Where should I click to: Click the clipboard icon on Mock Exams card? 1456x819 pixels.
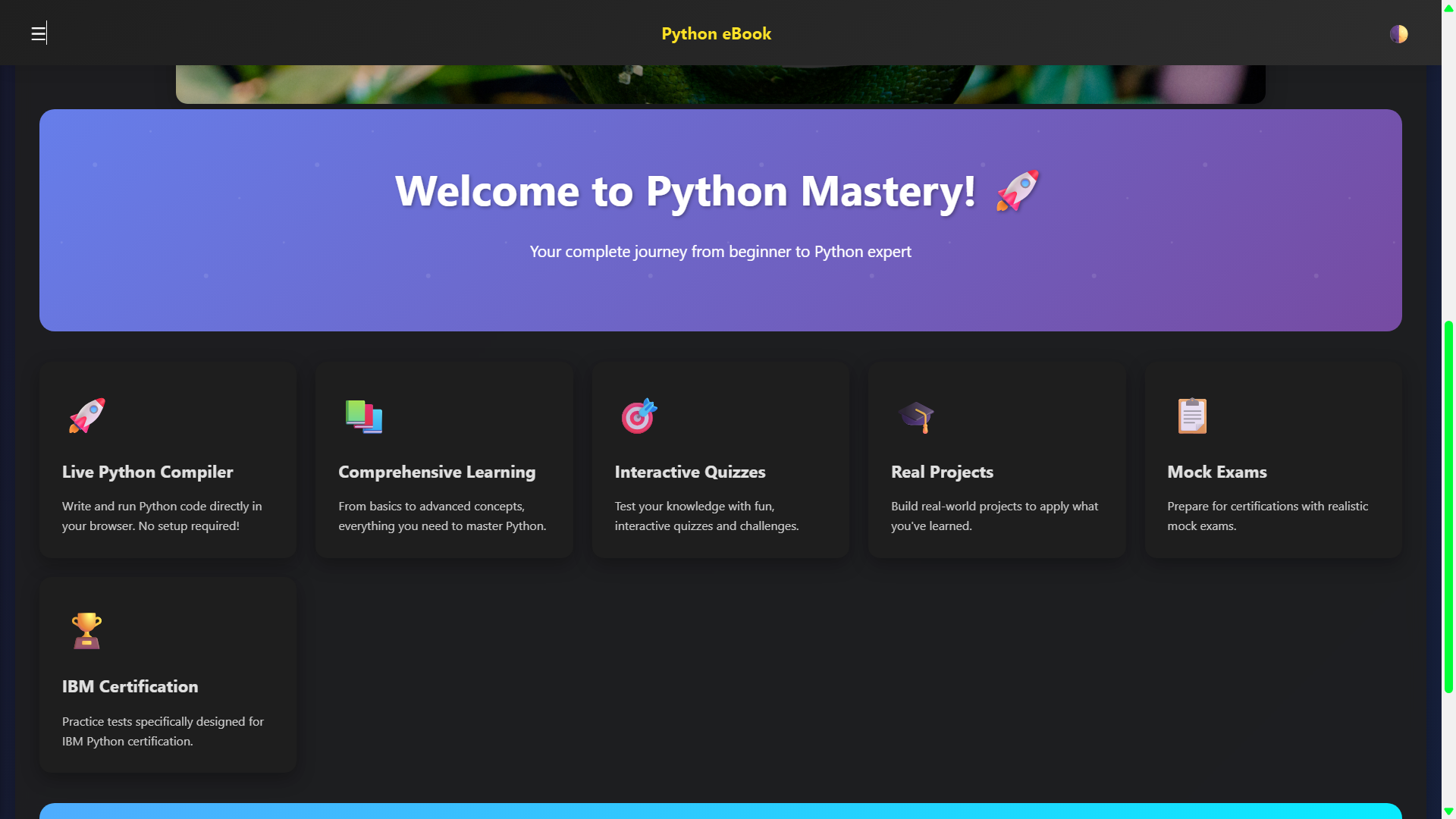pyautogui.click(x=1192, y=416)
